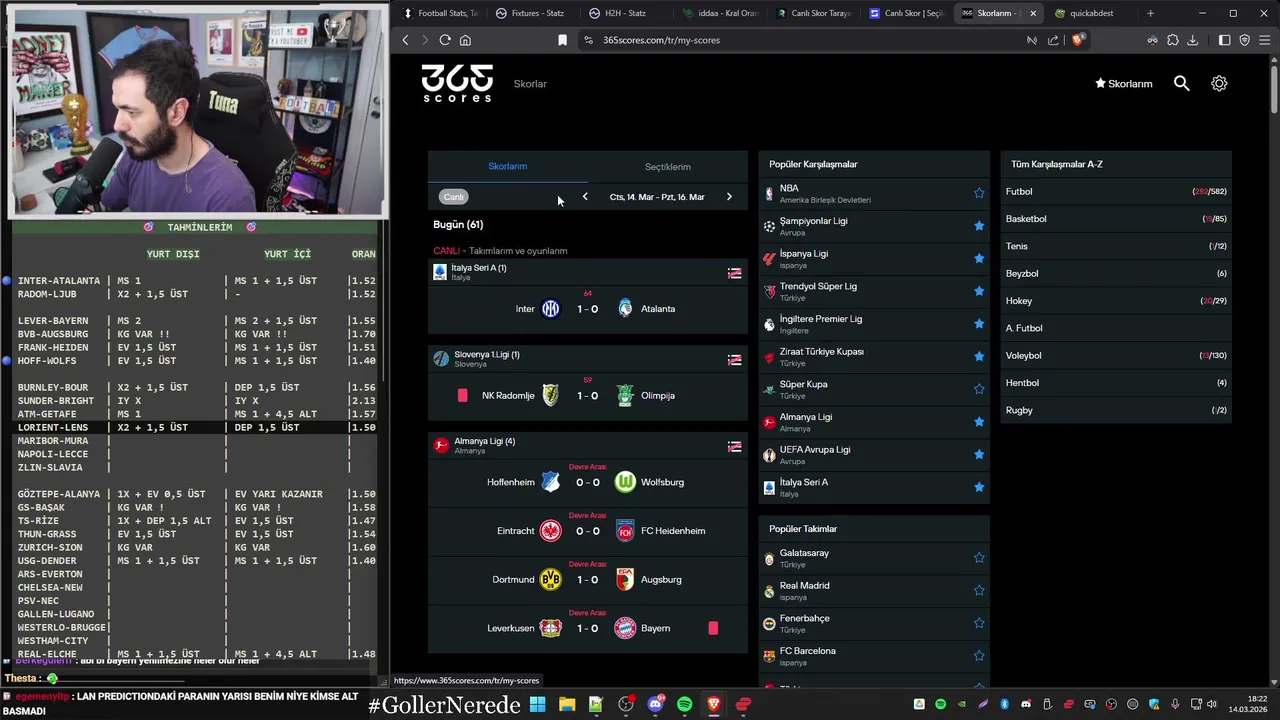The width and height of the screenshot is (1280, 720).
Task: Toggle favorite star for Şampiyonlar Ligi
Action: [x=979, y=226]
